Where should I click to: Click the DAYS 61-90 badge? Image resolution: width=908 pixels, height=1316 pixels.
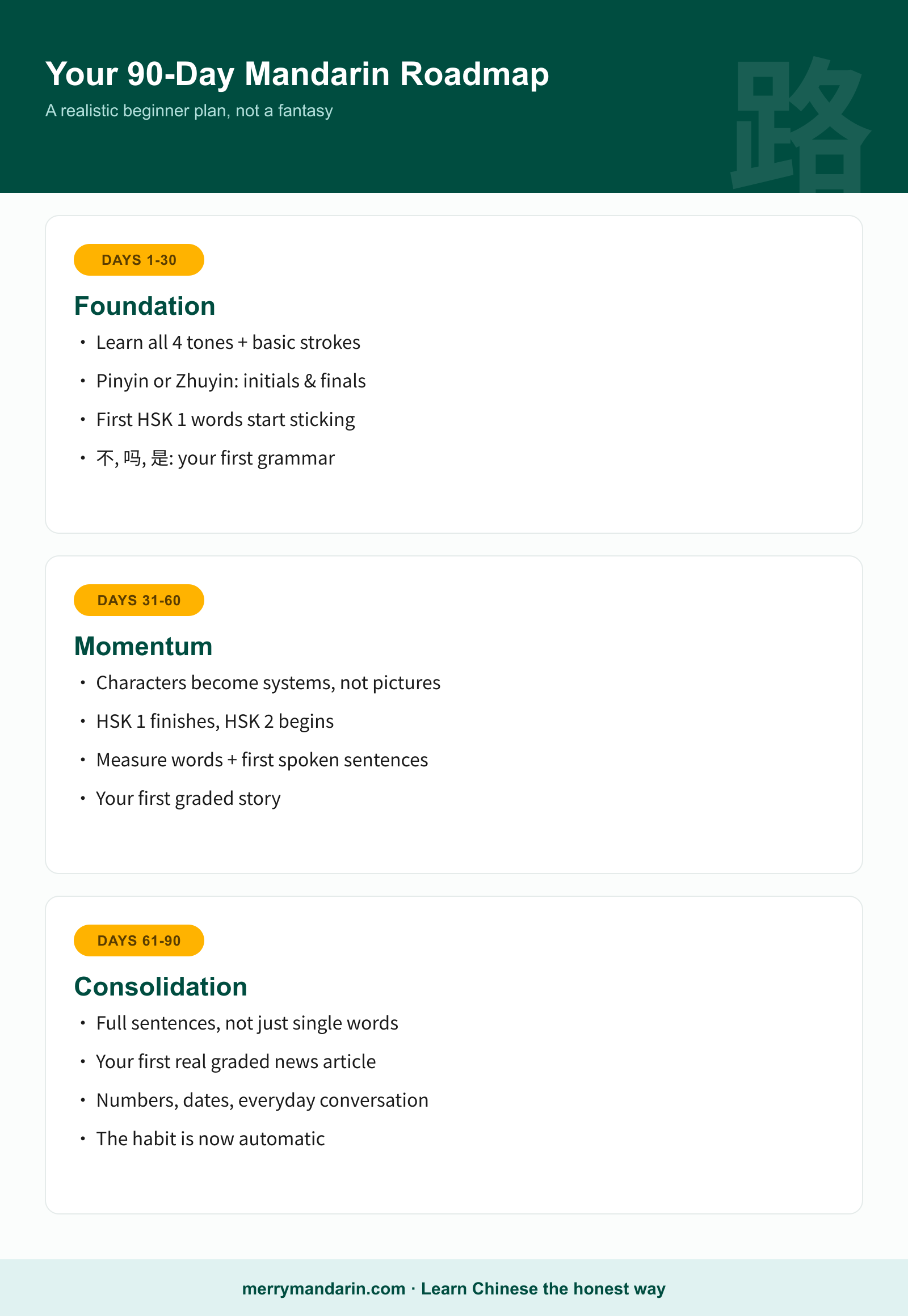139,940
